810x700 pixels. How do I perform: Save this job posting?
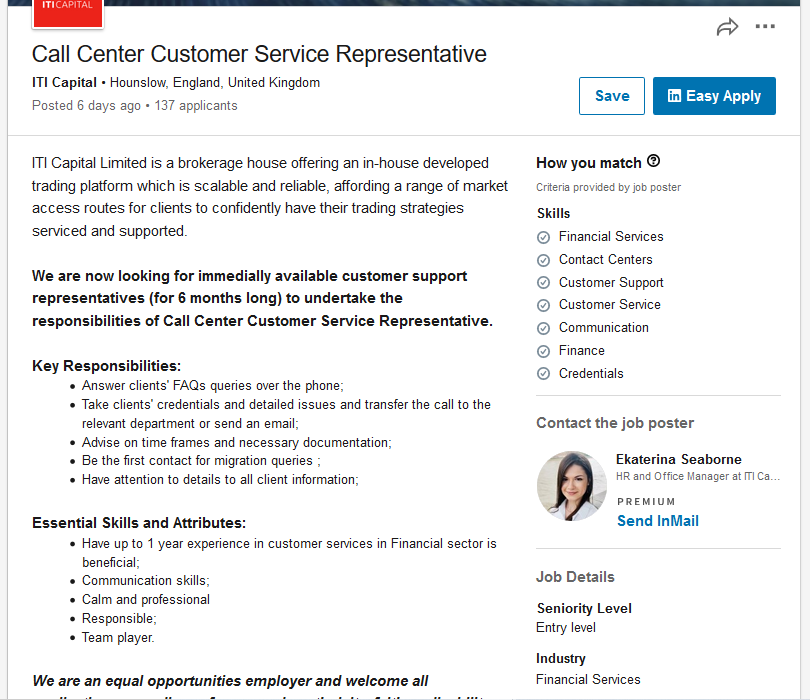pos(612,96)
